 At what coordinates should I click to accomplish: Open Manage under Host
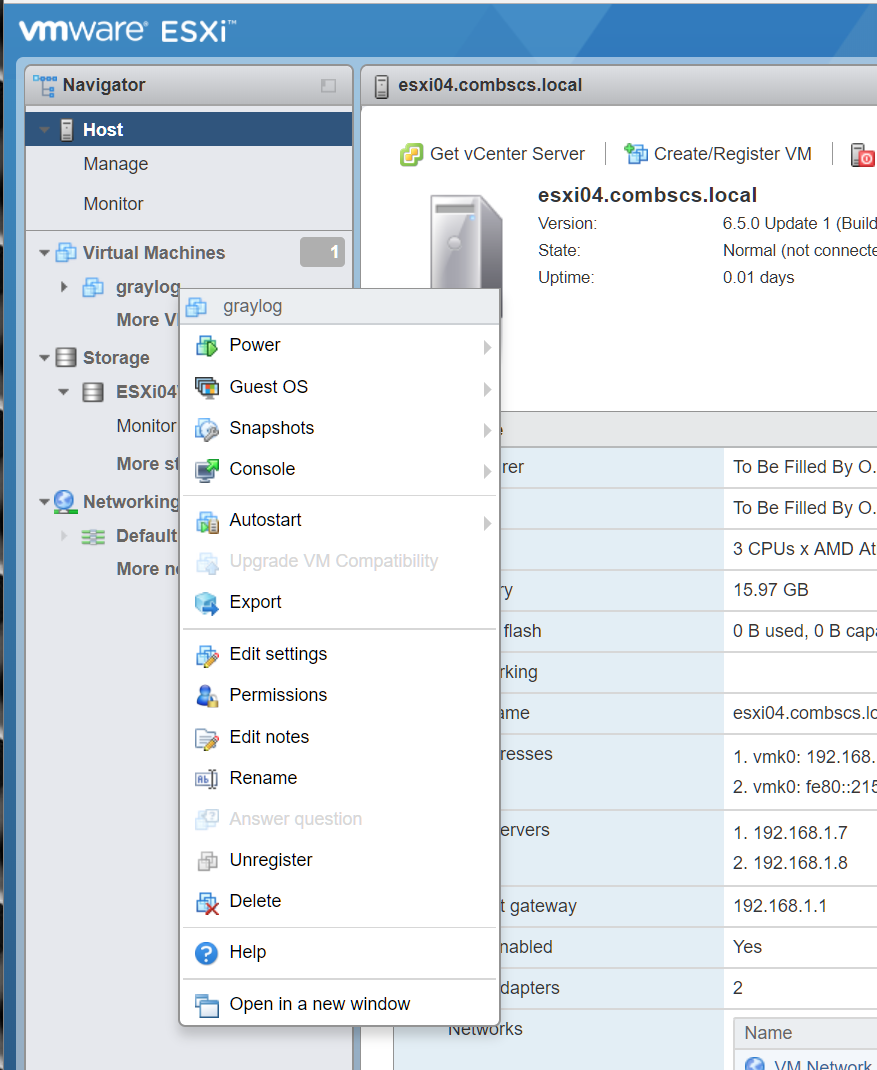click(115, 164)
